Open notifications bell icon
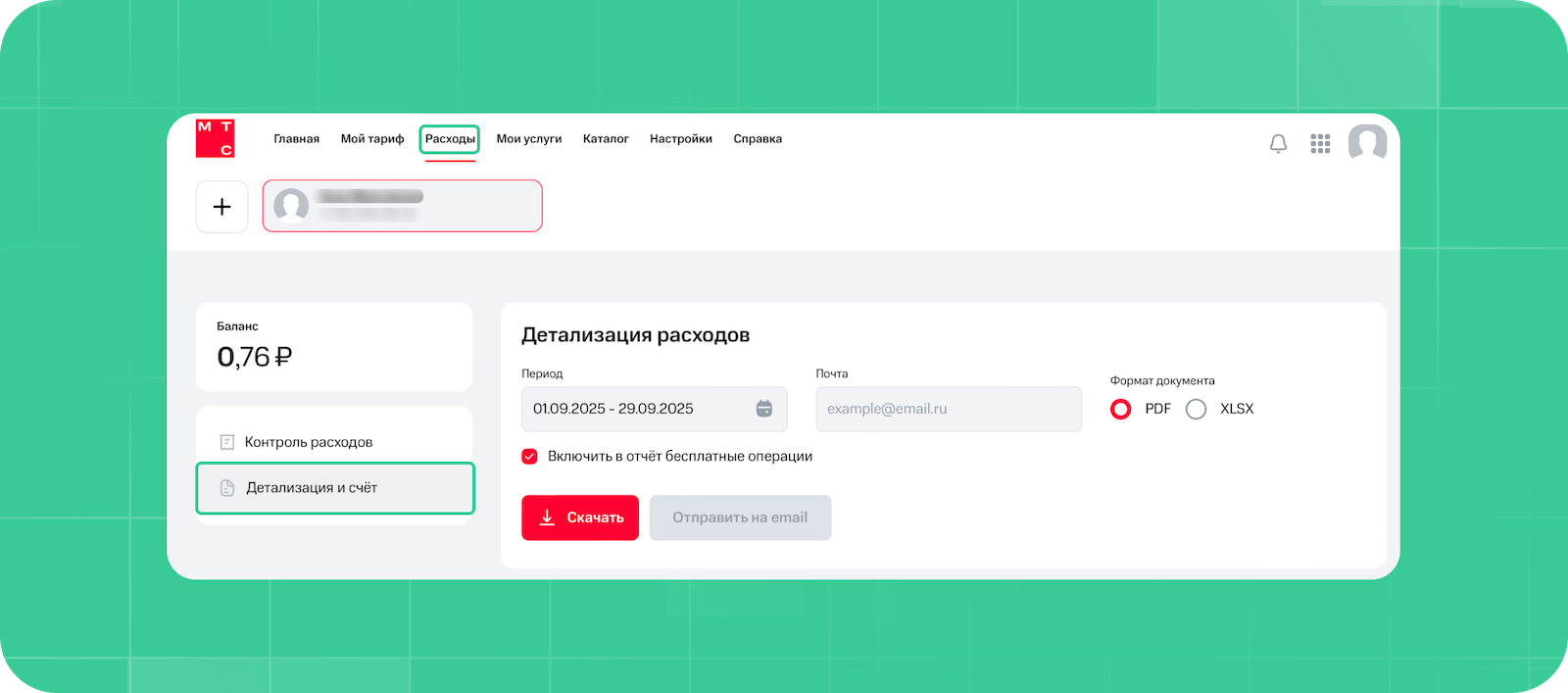Image resolution: width=1568 pixels, height=693 pixels. pos(1278,144)
